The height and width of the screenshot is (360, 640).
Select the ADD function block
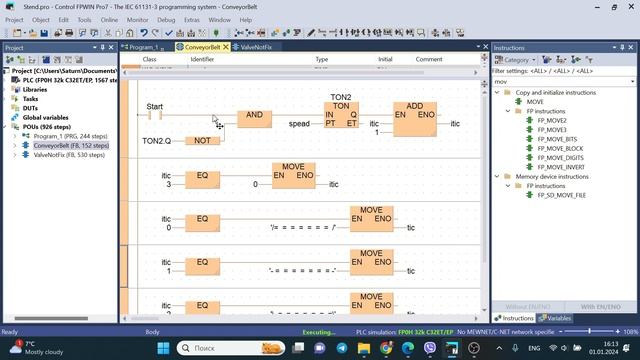[x=415, y=119]
